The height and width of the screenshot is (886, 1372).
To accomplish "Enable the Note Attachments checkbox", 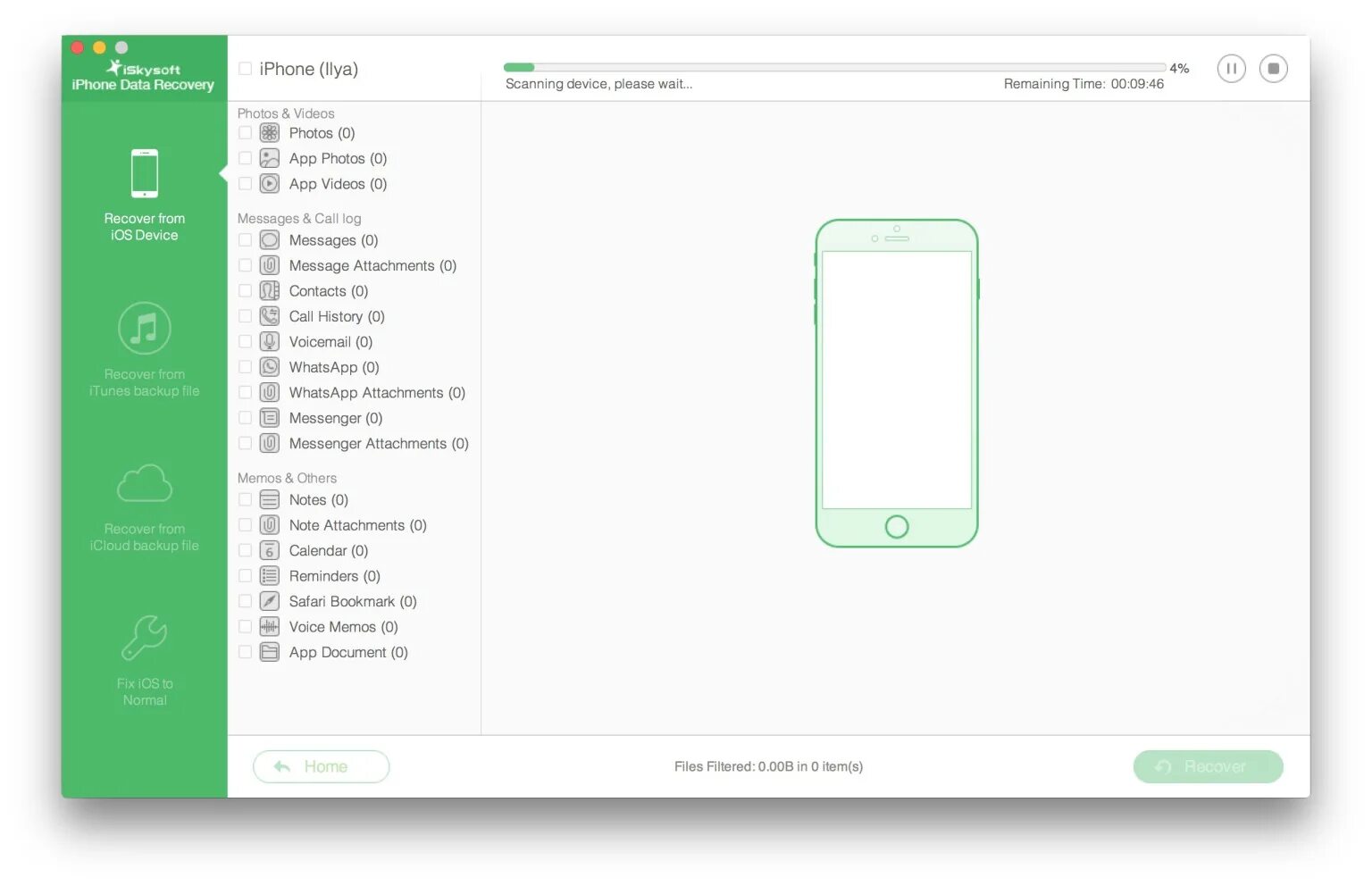I will click(x=245, y=525).
